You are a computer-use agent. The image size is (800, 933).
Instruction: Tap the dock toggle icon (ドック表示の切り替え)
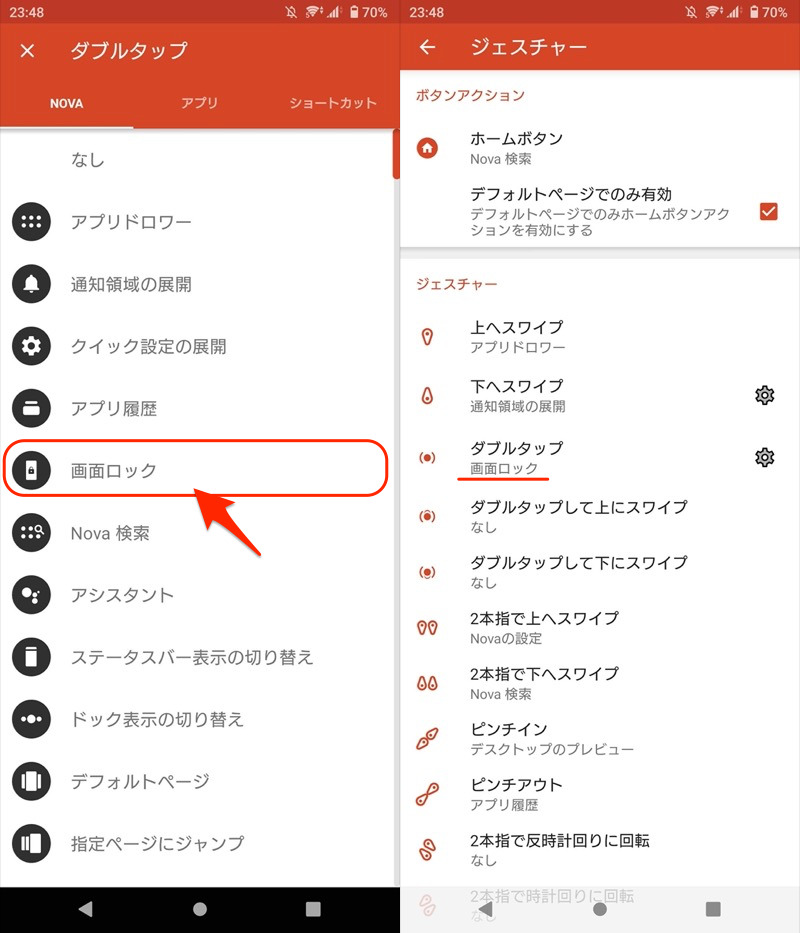click(31, 719)
